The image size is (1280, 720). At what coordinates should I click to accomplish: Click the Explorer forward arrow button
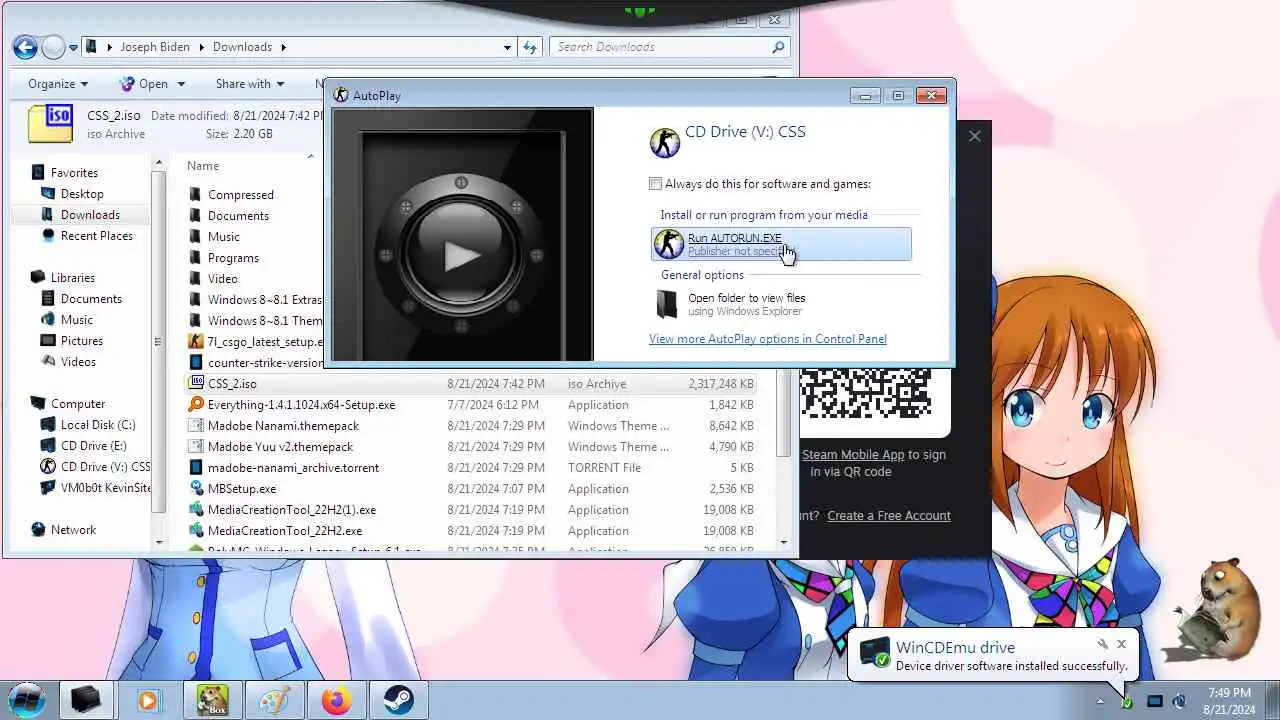[x=53, y=47]
